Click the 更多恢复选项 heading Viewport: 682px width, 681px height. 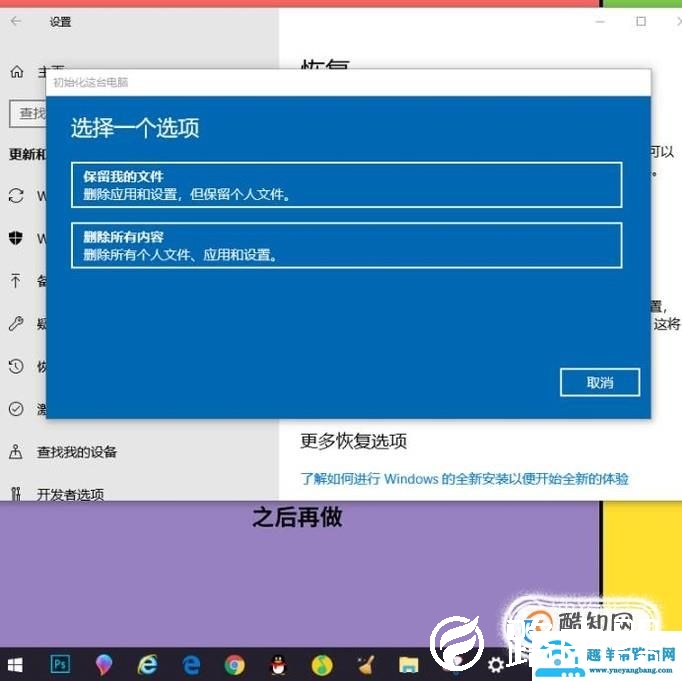coord(354,441)
